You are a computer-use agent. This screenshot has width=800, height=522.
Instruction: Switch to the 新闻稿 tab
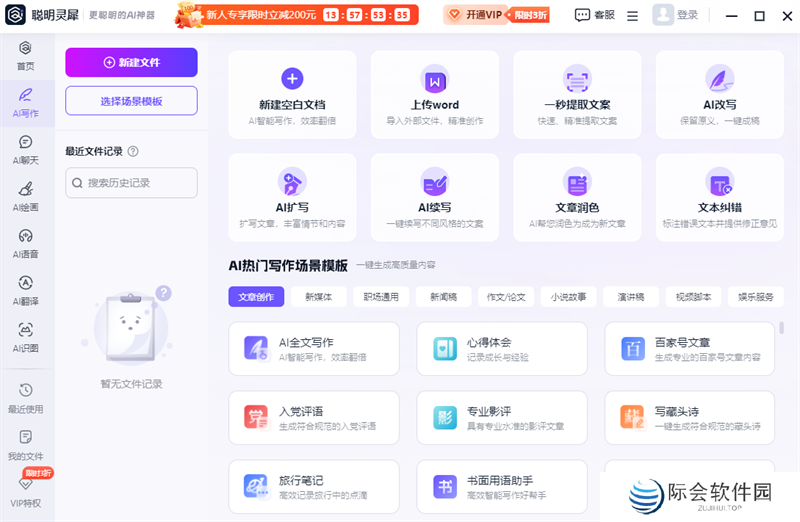pyautogui.click(x=443, y=296)
